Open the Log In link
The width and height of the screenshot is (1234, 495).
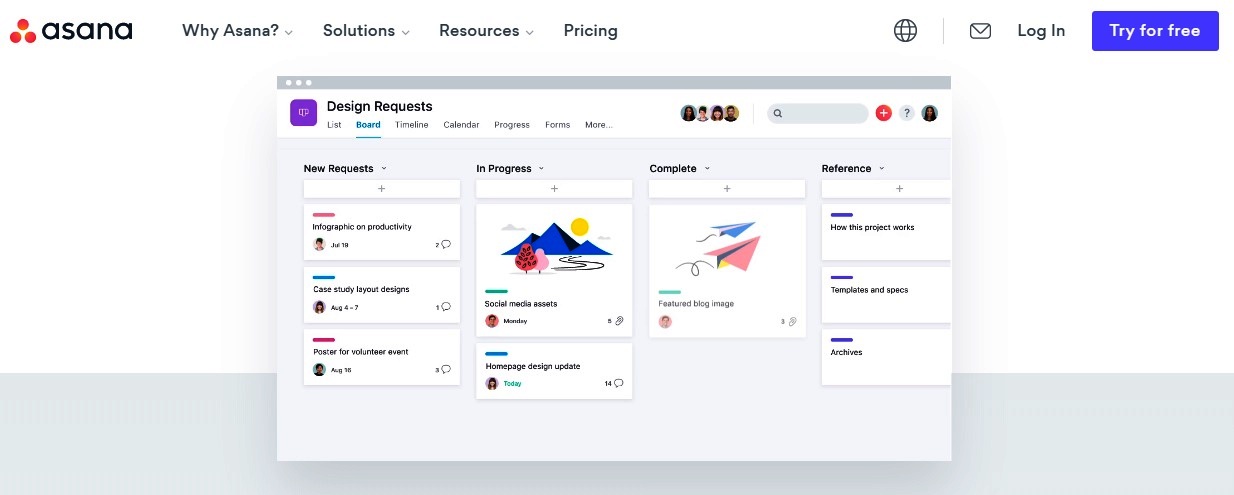click(x=1041, y=31)
